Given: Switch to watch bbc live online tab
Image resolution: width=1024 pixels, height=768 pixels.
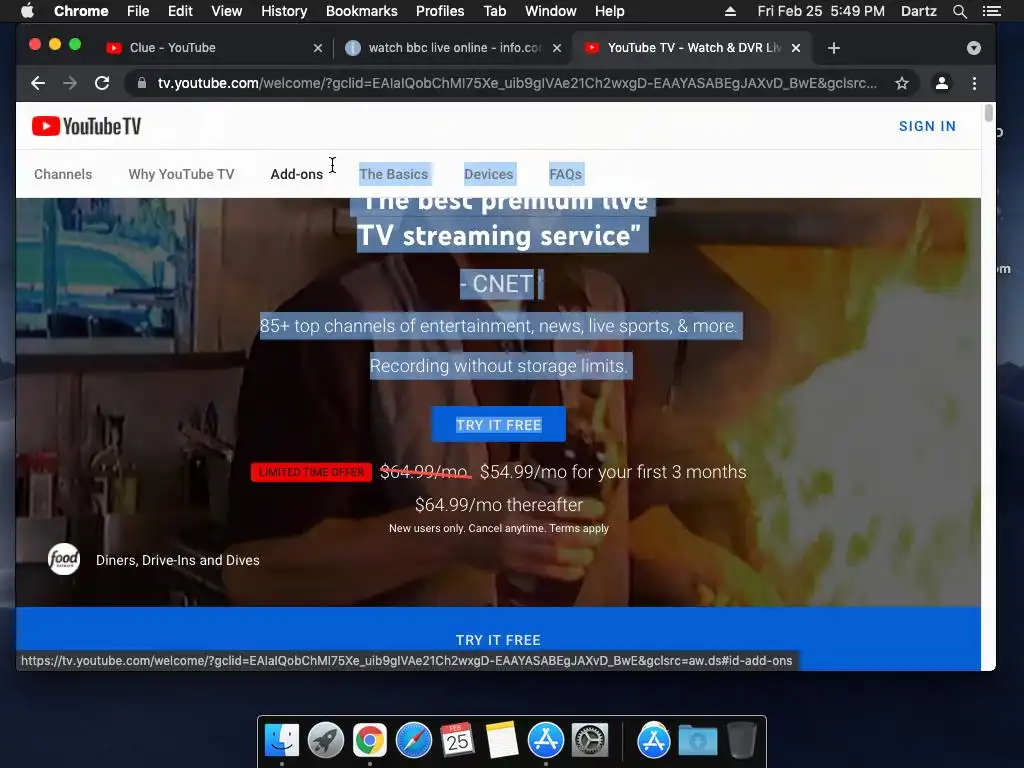Looking at the screenshot, I should pos(455,48).
